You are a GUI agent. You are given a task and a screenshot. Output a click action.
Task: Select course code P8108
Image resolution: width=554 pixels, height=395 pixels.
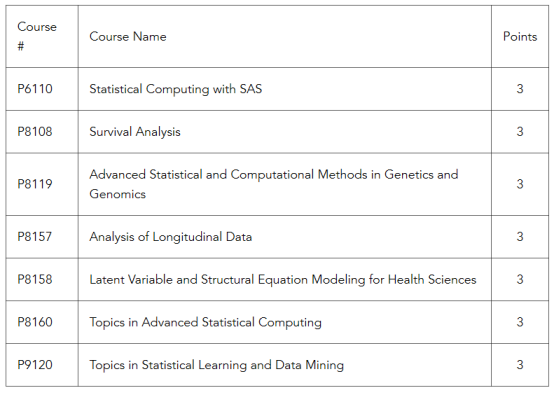[35, 132]
